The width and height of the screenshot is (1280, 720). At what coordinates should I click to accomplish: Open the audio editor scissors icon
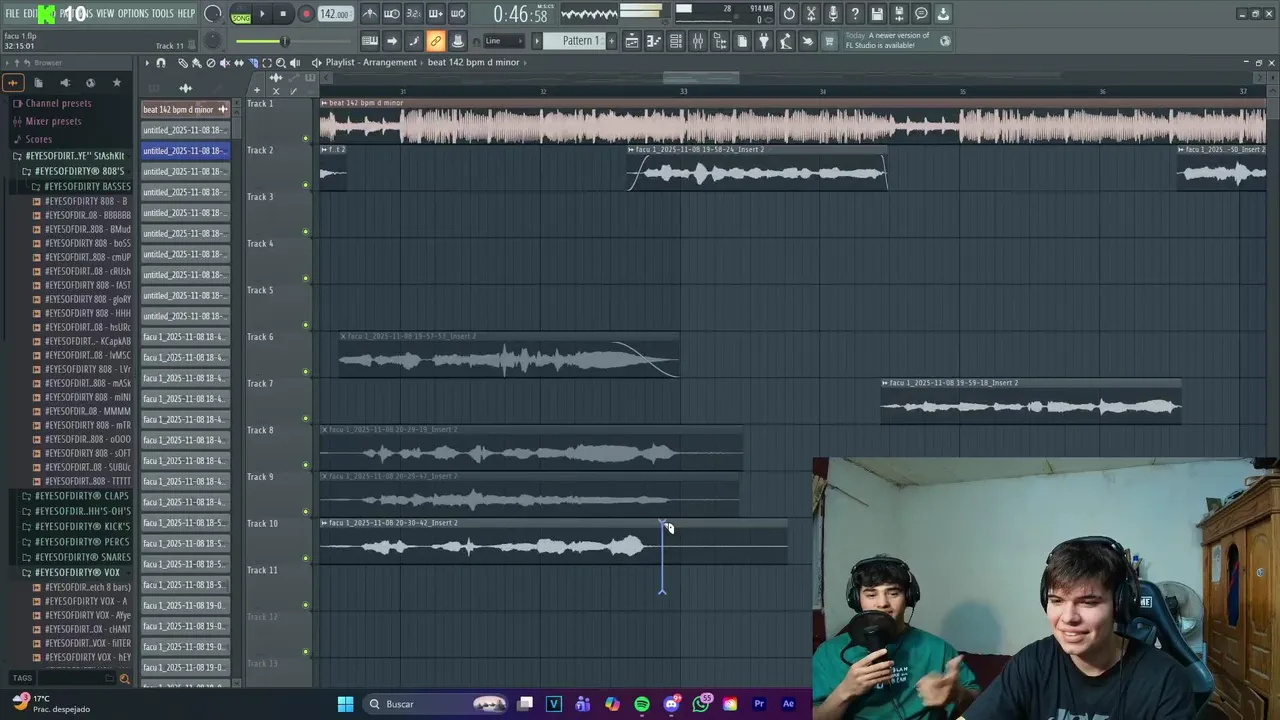click(812, 14)
